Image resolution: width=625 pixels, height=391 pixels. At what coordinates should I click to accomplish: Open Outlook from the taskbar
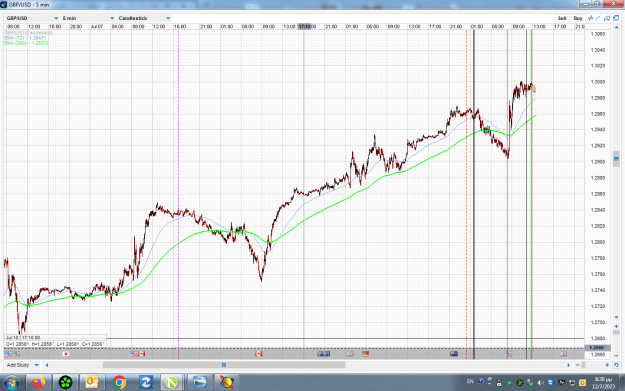pos(92,383)
